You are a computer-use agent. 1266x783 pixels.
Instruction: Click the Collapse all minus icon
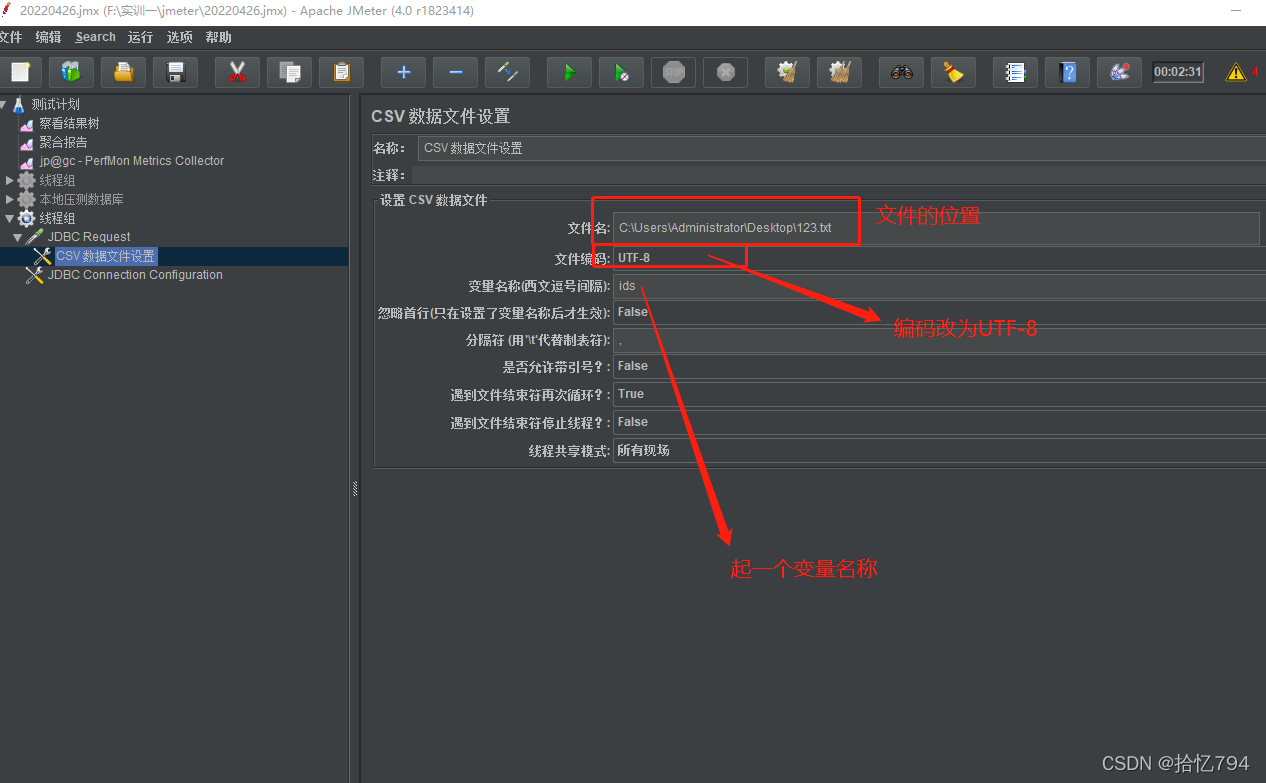click(x=455, y=72)
